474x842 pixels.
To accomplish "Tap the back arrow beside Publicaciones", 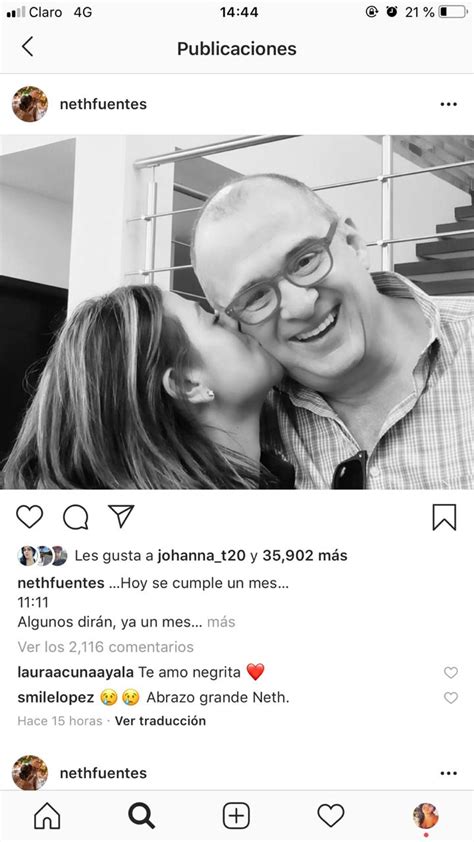I will pos(27,47).
